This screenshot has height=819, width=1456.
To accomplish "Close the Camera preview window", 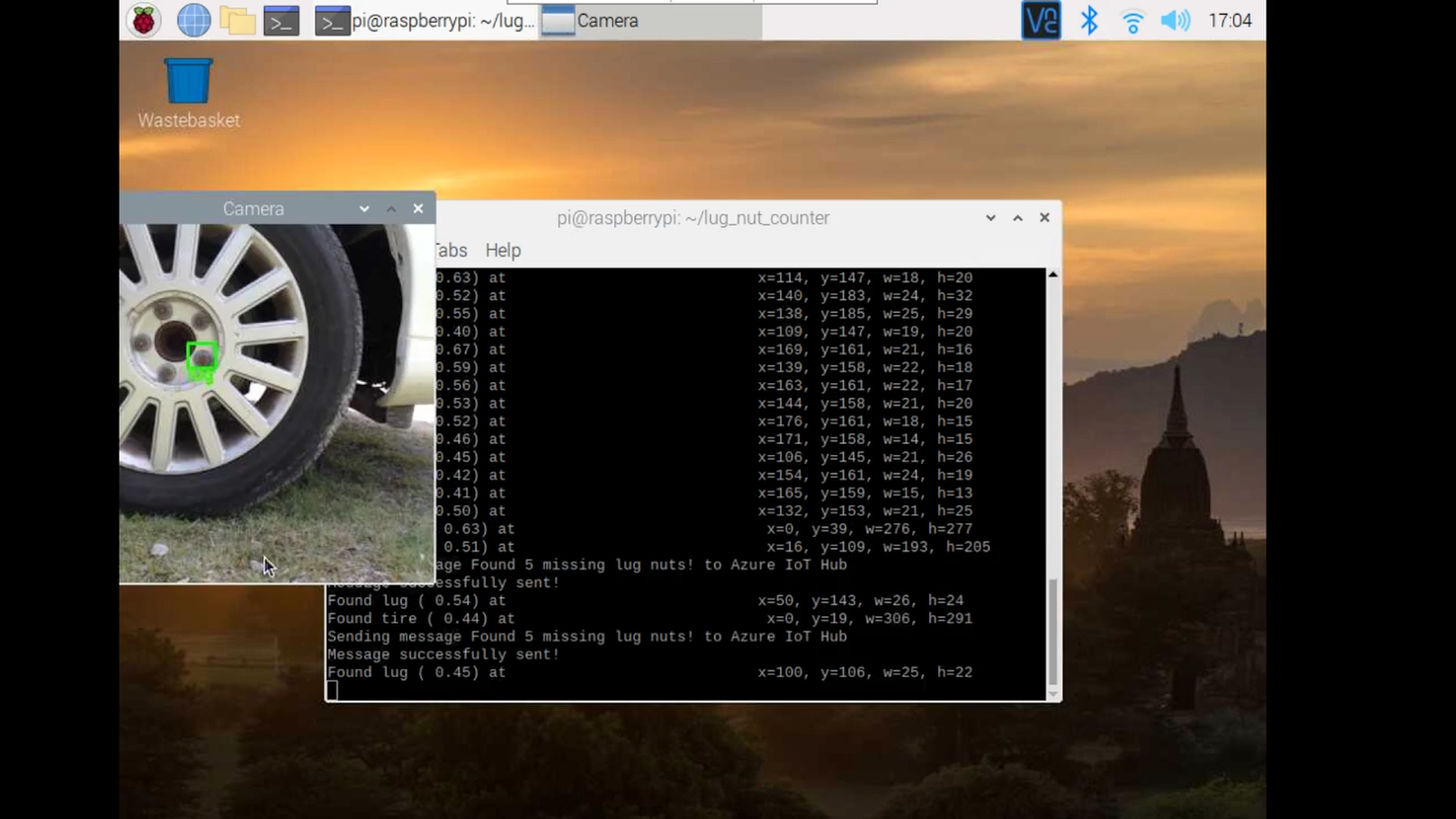I will (x=418, y=208).
